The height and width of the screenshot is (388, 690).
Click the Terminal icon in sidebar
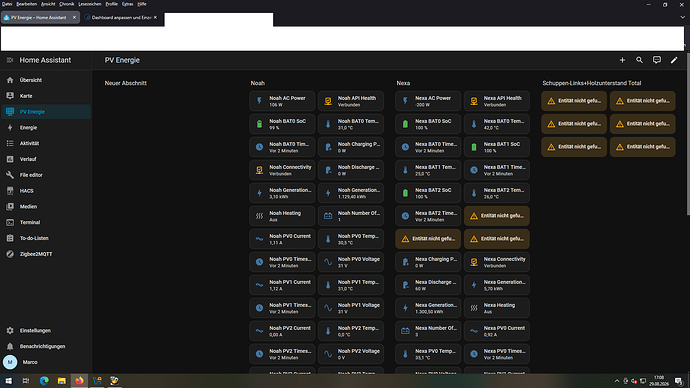[10, 223]
